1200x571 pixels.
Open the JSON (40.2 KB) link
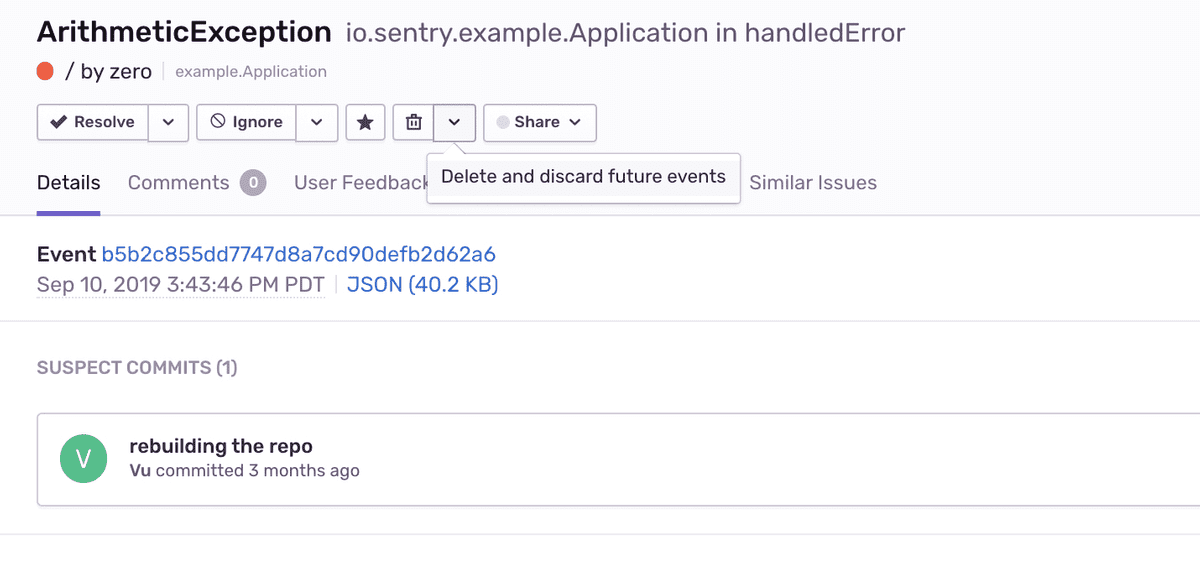422,285
